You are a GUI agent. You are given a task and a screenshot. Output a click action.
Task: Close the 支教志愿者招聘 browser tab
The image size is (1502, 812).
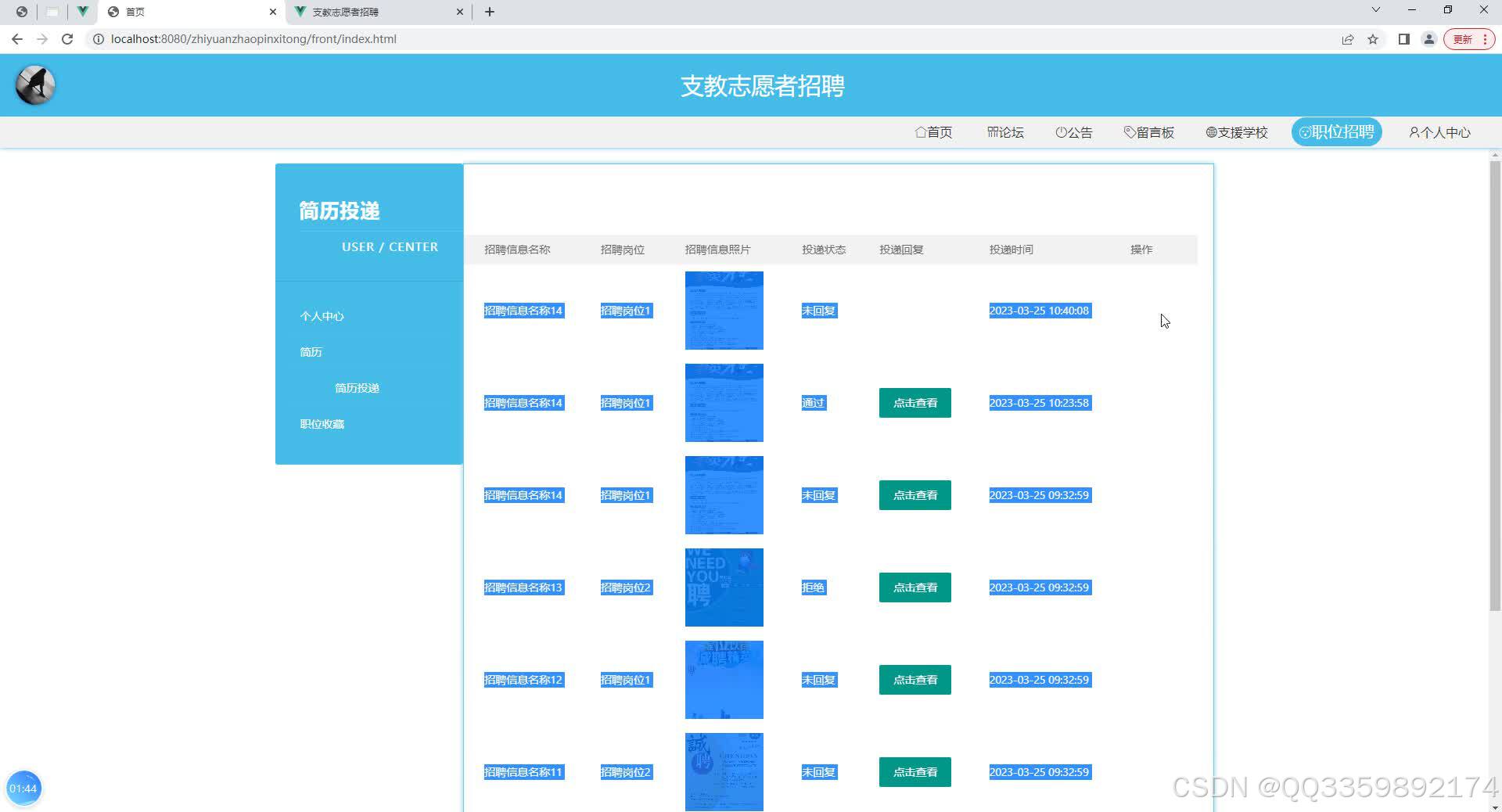pos(460,12)
